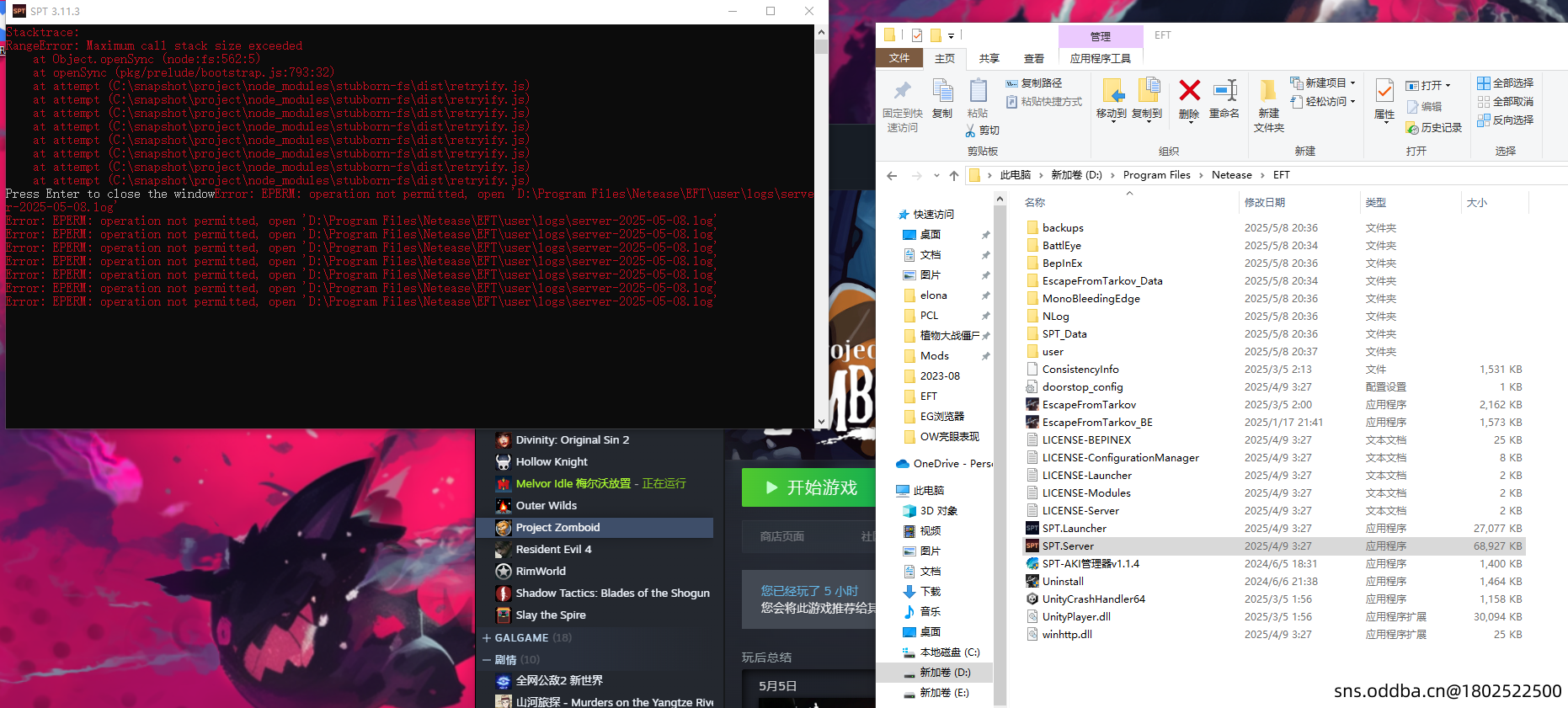Screen dimensions: 1568x708
Task: Click Invert selection (反向选择) button
Action: tap(1505, 120)
